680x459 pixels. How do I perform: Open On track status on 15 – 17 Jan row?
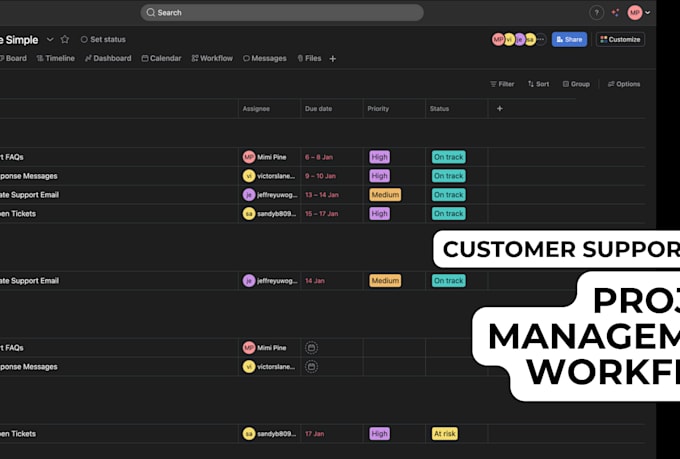(x=448, y=213)
